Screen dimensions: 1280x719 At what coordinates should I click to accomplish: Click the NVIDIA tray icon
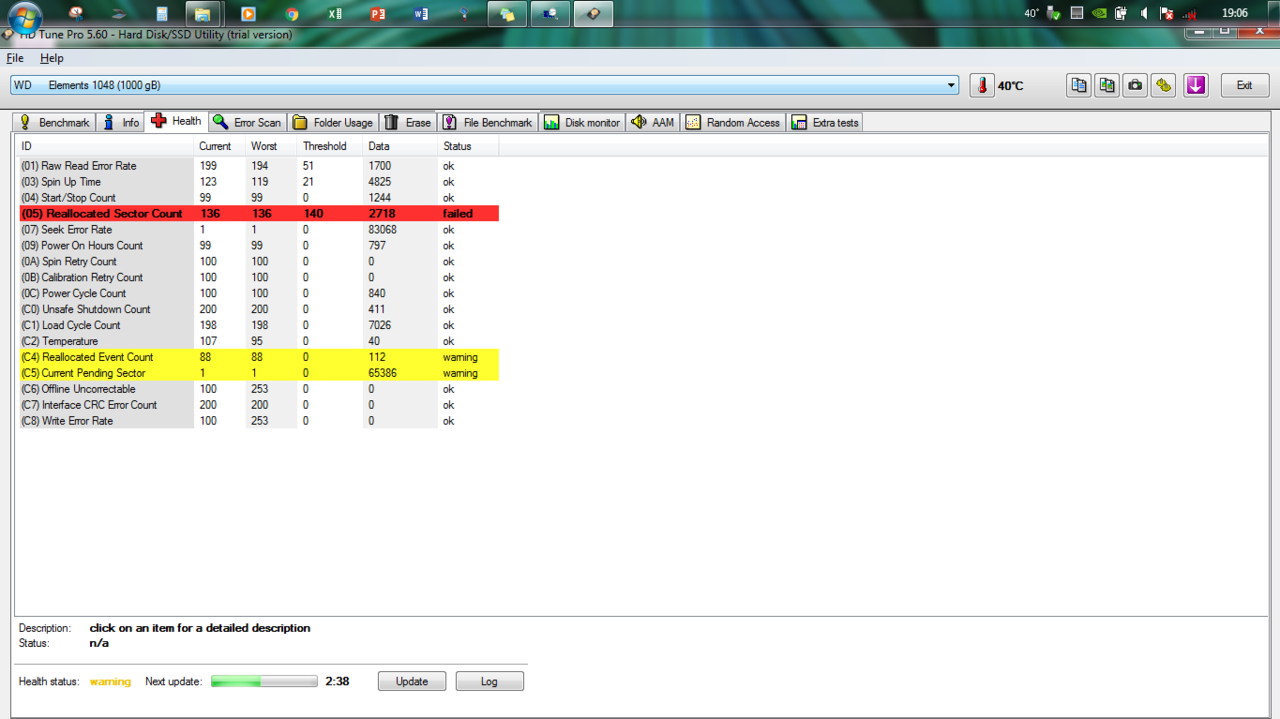[x=1099, y=14]
